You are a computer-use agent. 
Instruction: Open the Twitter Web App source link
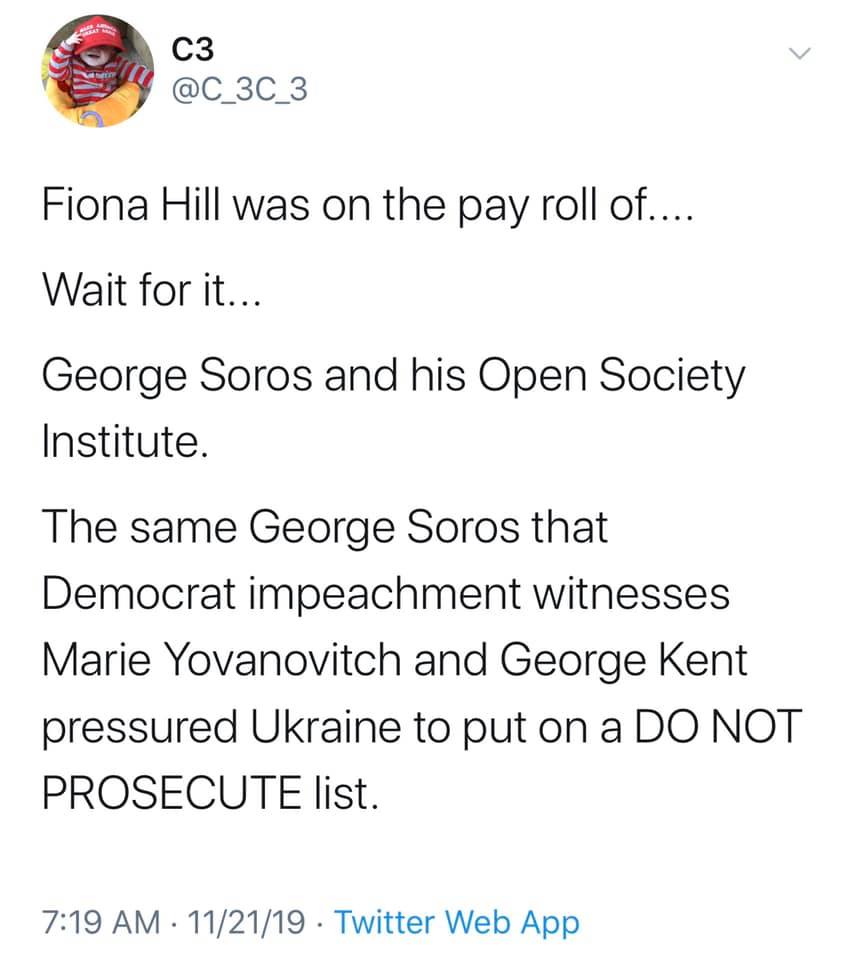point(456,921)
